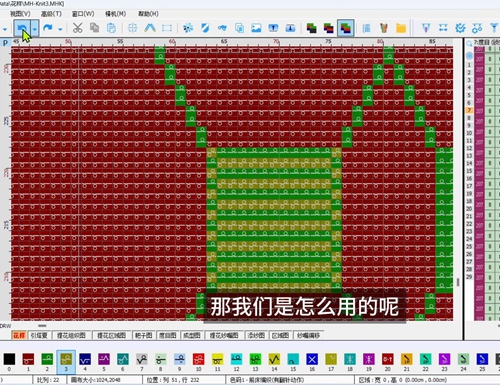500x385 pixels.
Task: Select highlighted row 7 in right panel
Action: (469, 110)
